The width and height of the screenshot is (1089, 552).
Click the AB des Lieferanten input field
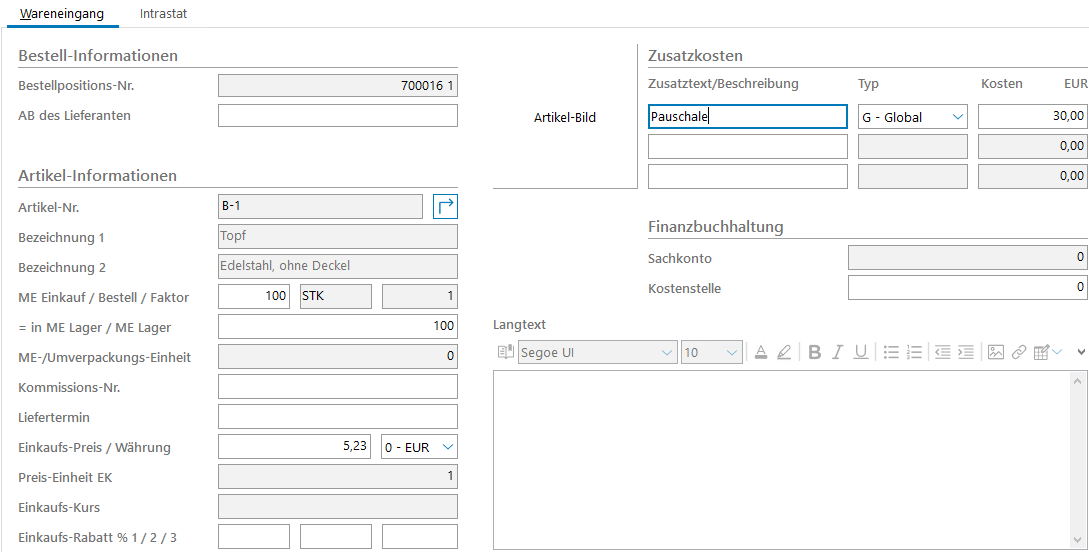337,116
